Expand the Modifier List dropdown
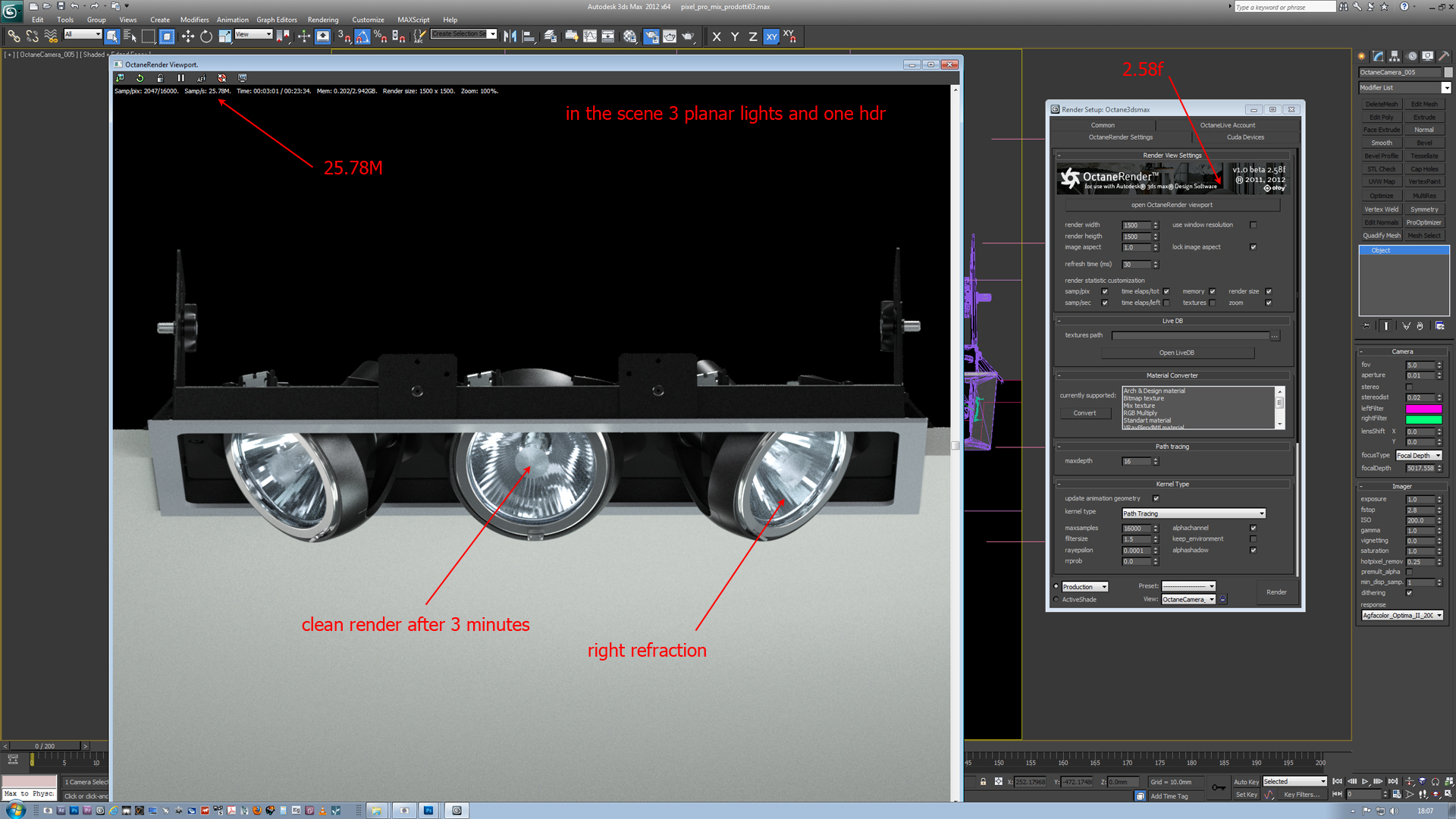The height and width of the screenshot is (819, 1456). (x=1445, y=88)
